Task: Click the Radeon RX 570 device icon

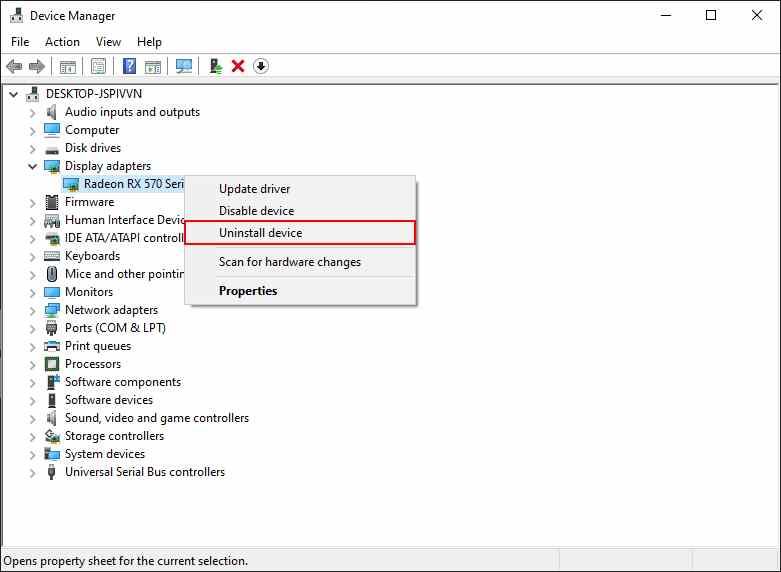Action: tap(71, 184)
